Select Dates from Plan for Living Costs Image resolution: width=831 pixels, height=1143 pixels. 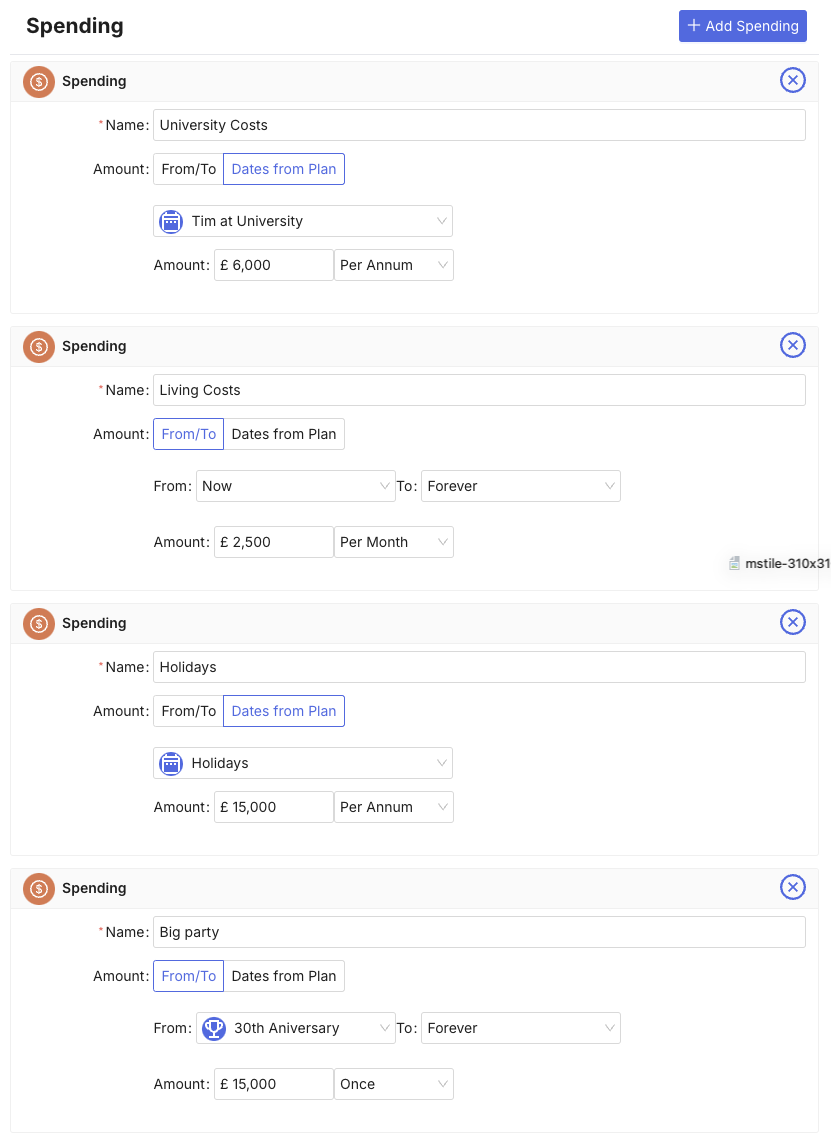point(284,434)
